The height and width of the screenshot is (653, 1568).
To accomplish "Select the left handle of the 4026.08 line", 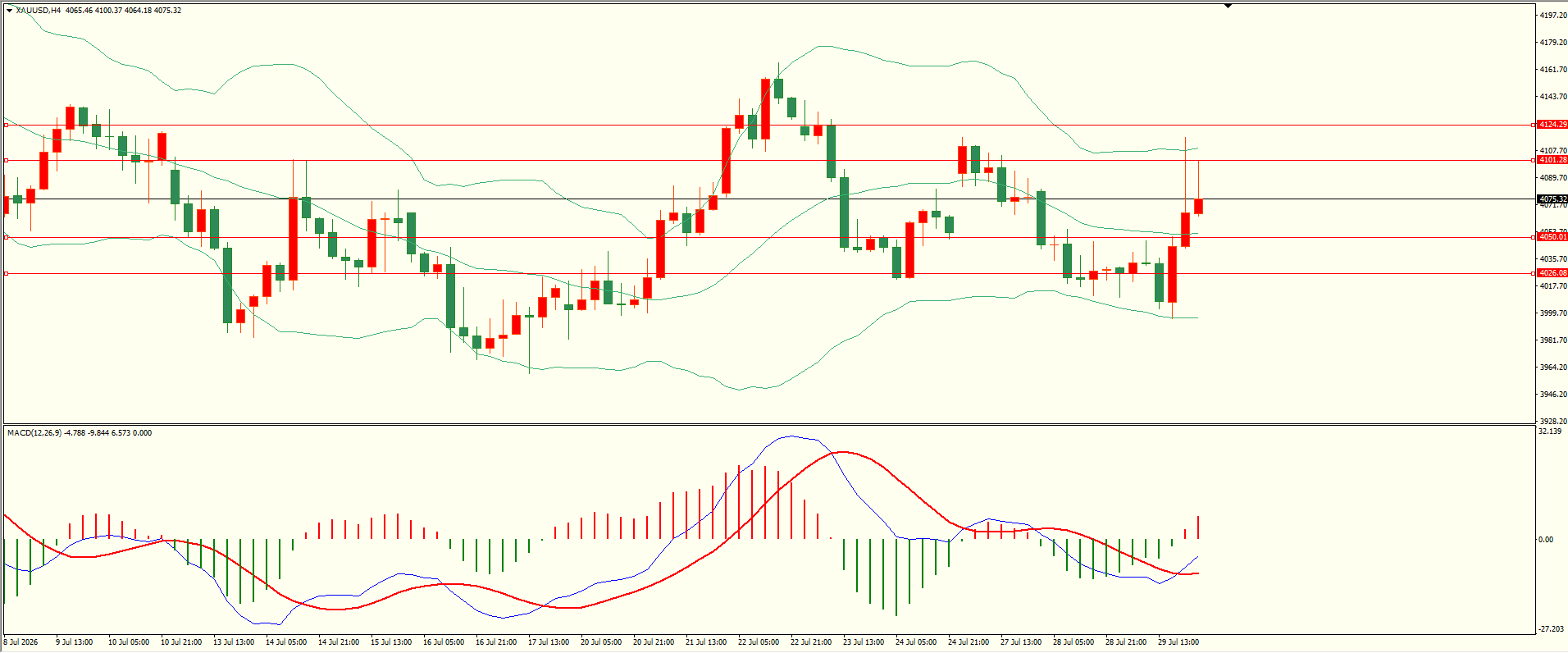I will 7,273.
